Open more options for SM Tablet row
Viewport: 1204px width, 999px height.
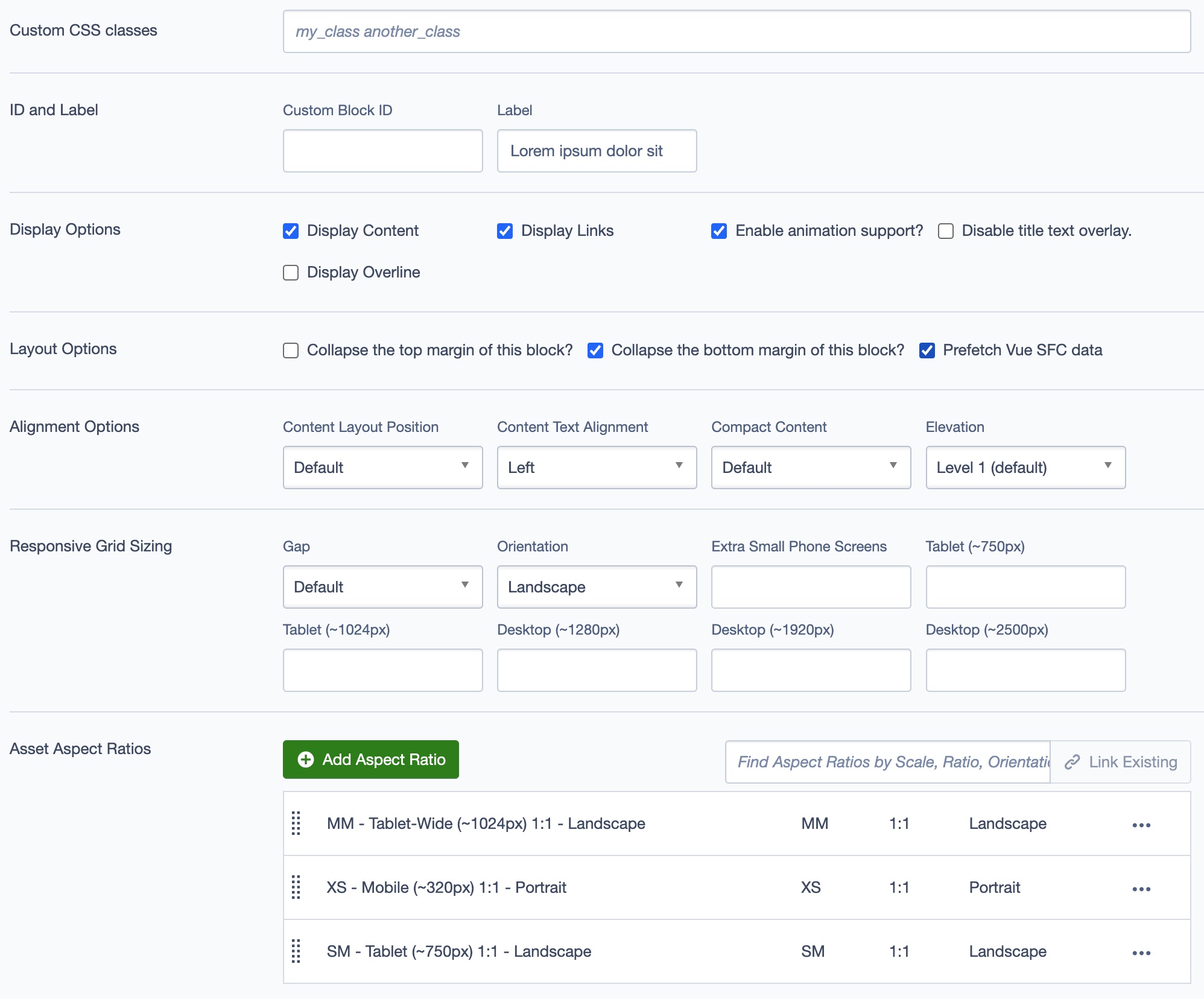pos(1141,953)
